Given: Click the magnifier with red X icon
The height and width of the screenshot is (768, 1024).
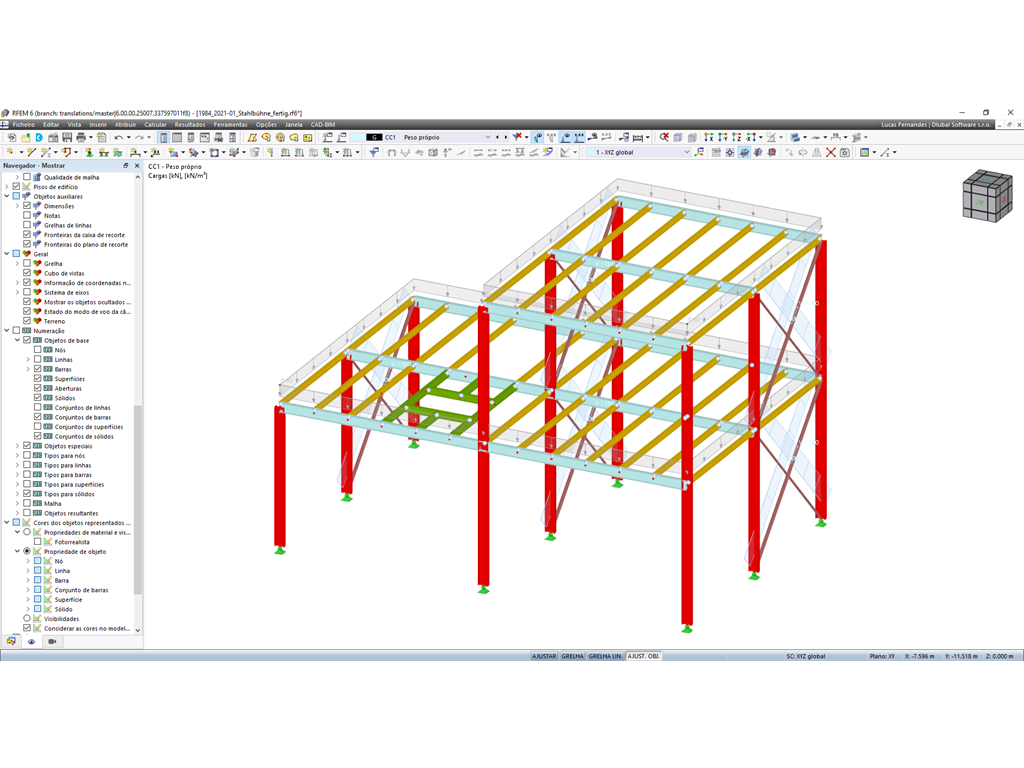Looking at the screenshot, I should [664, 137].
